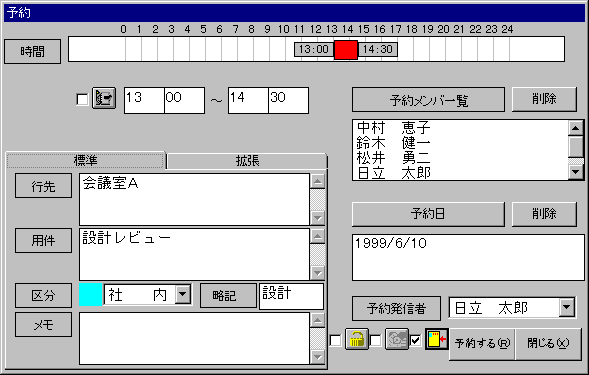Switch to the 拡張 tab
Viewport: 589px width, 375px height.
click(x=247, y=161)
